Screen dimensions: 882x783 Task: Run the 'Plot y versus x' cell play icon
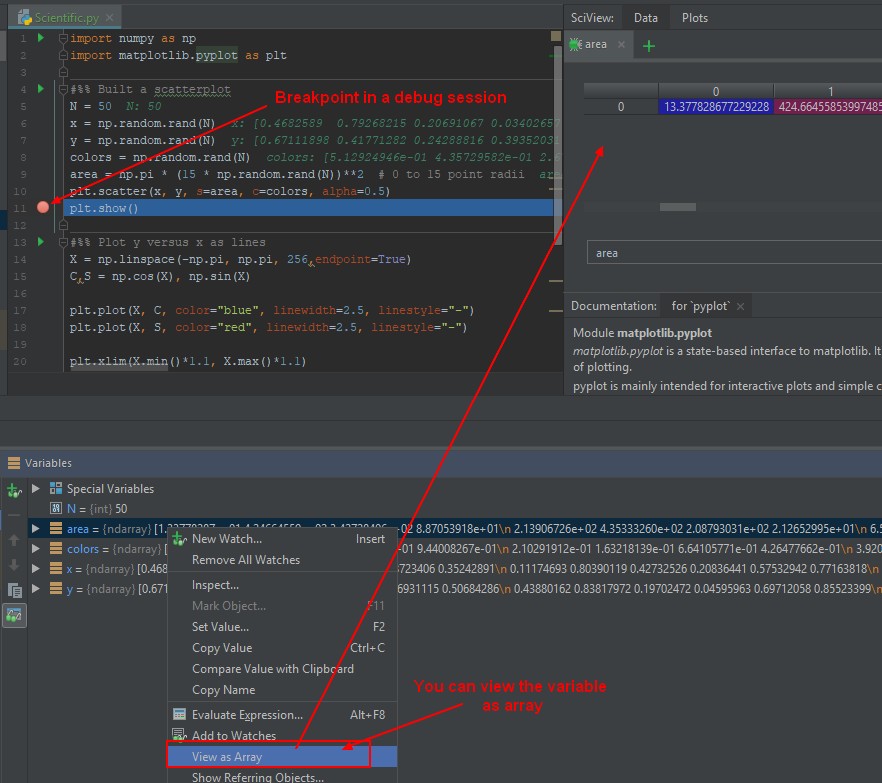tap(40, 241)
